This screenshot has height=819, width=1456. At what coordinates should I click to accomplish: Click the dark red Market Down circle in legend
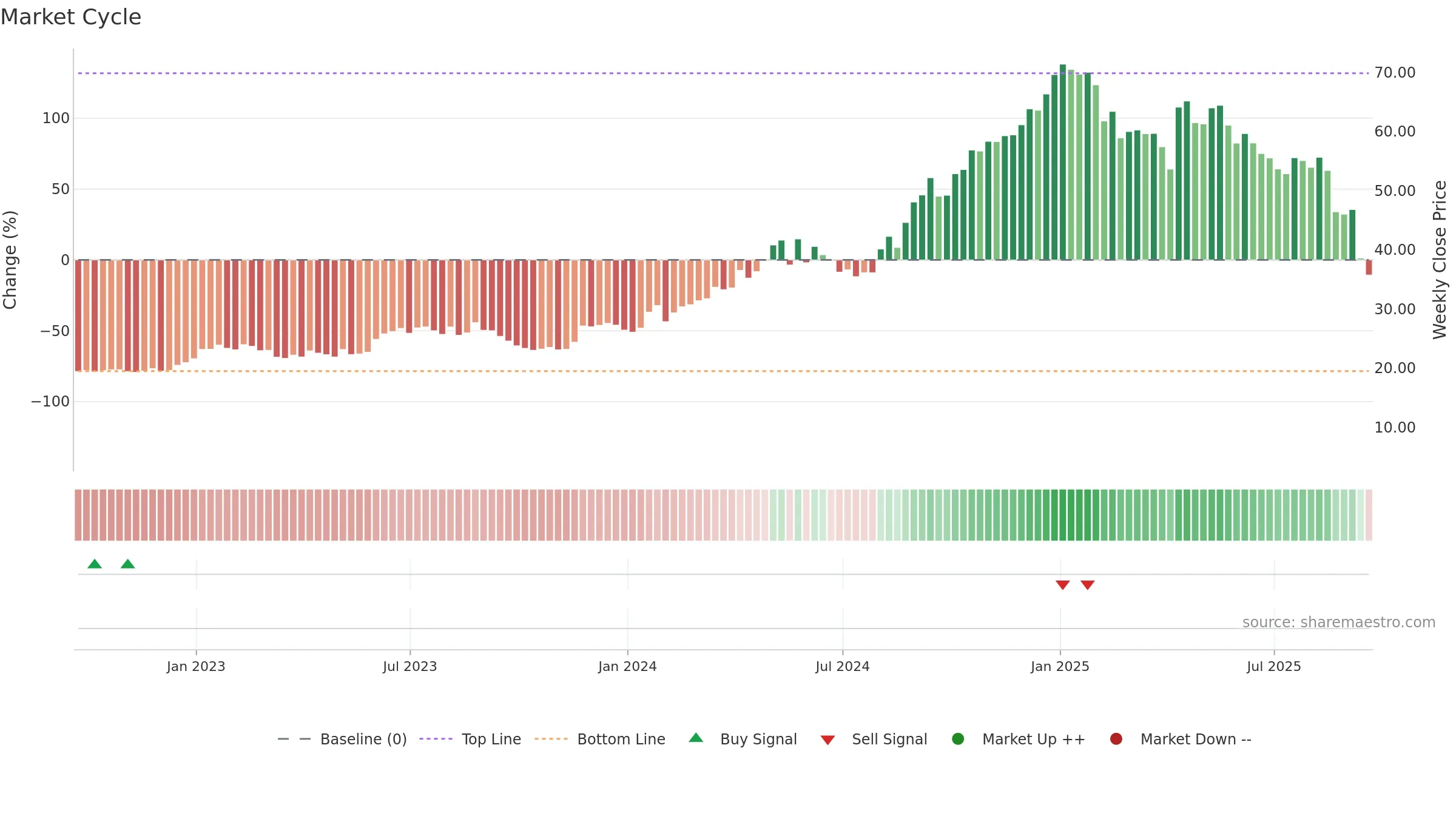tap(1116, 738)
